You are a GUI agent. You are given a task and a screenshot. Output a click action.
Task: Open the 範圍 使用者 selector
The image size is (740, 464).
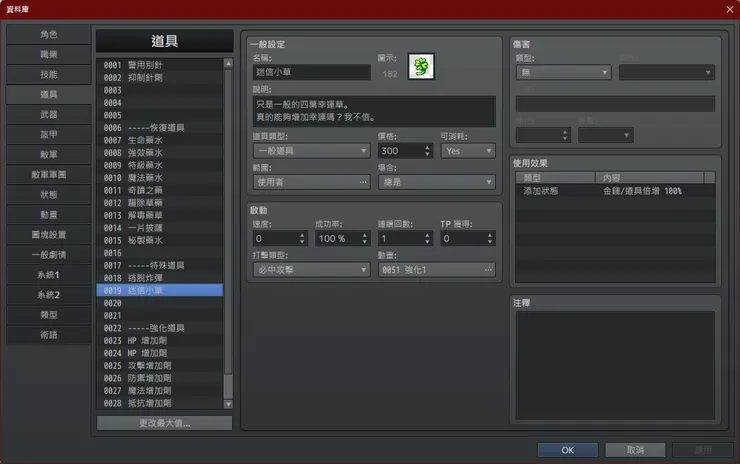[x=311, y=182]
